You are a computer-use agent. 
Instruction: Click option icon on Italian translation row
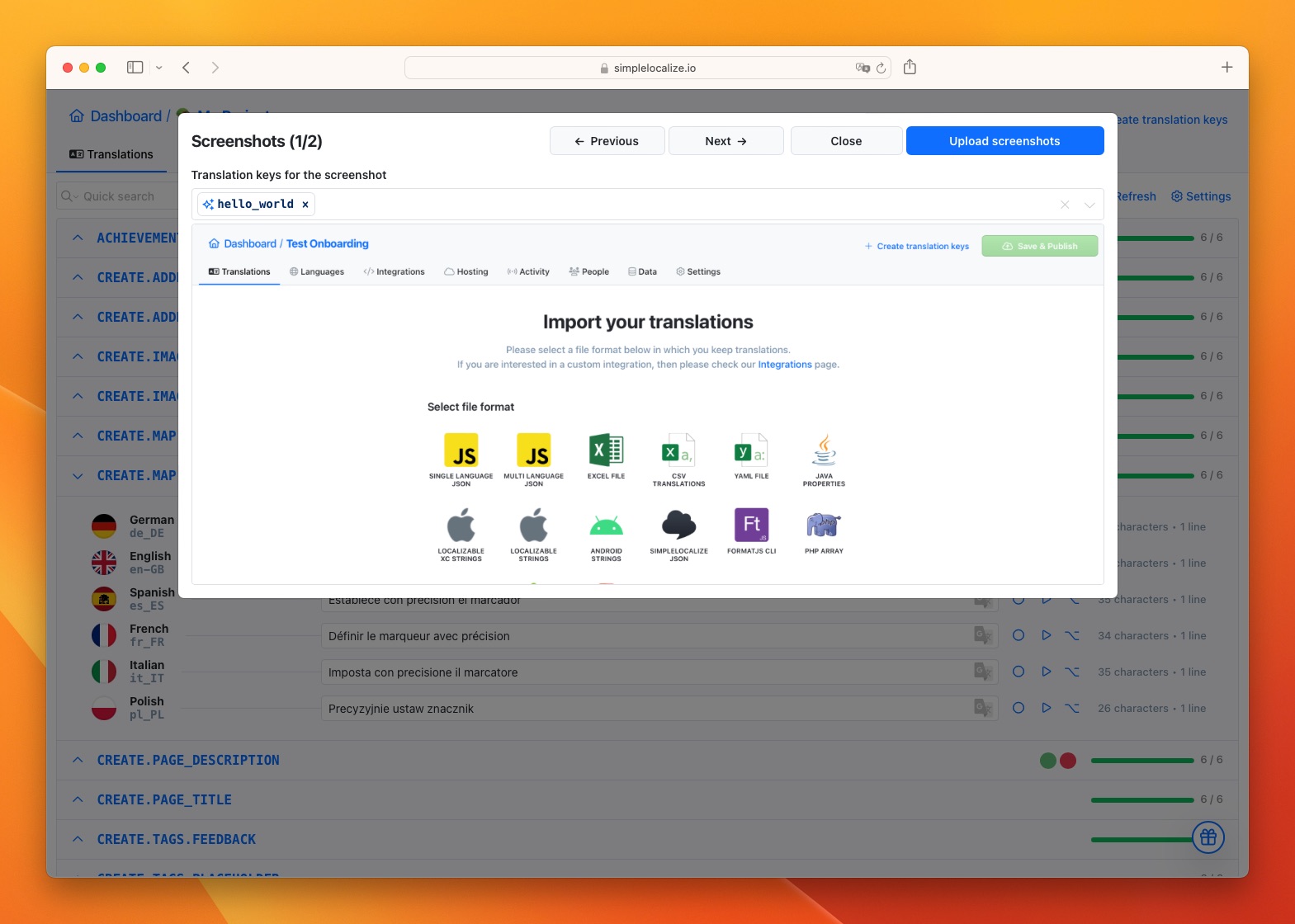pos(1072,672)
